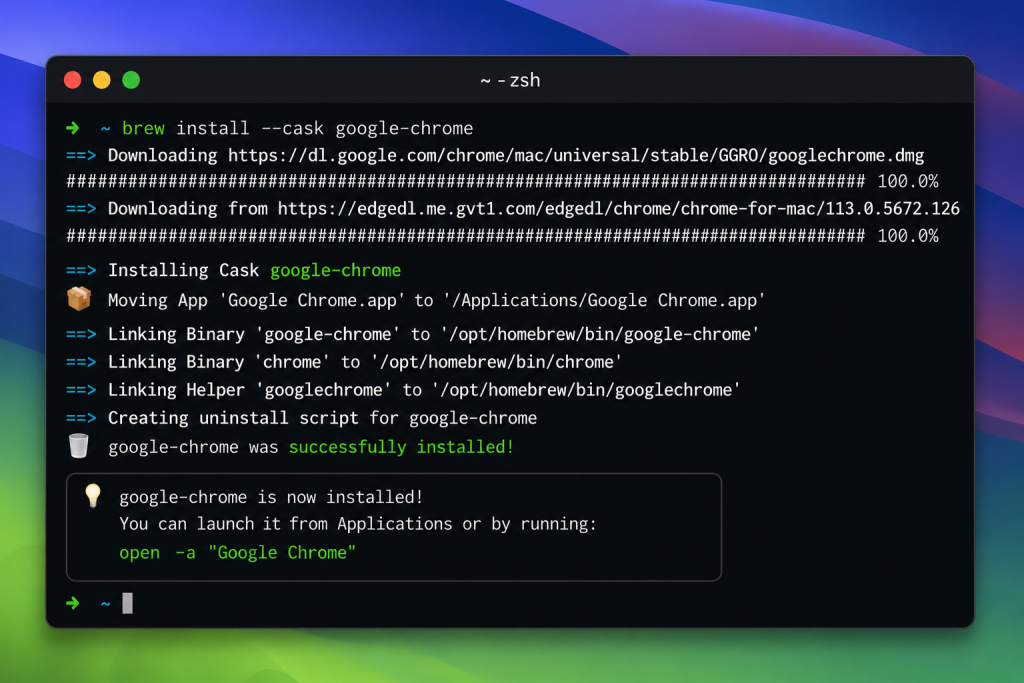Click the "brew" command word
The height and width of the screenshot is (683, 1024).
tap(143, 128)
